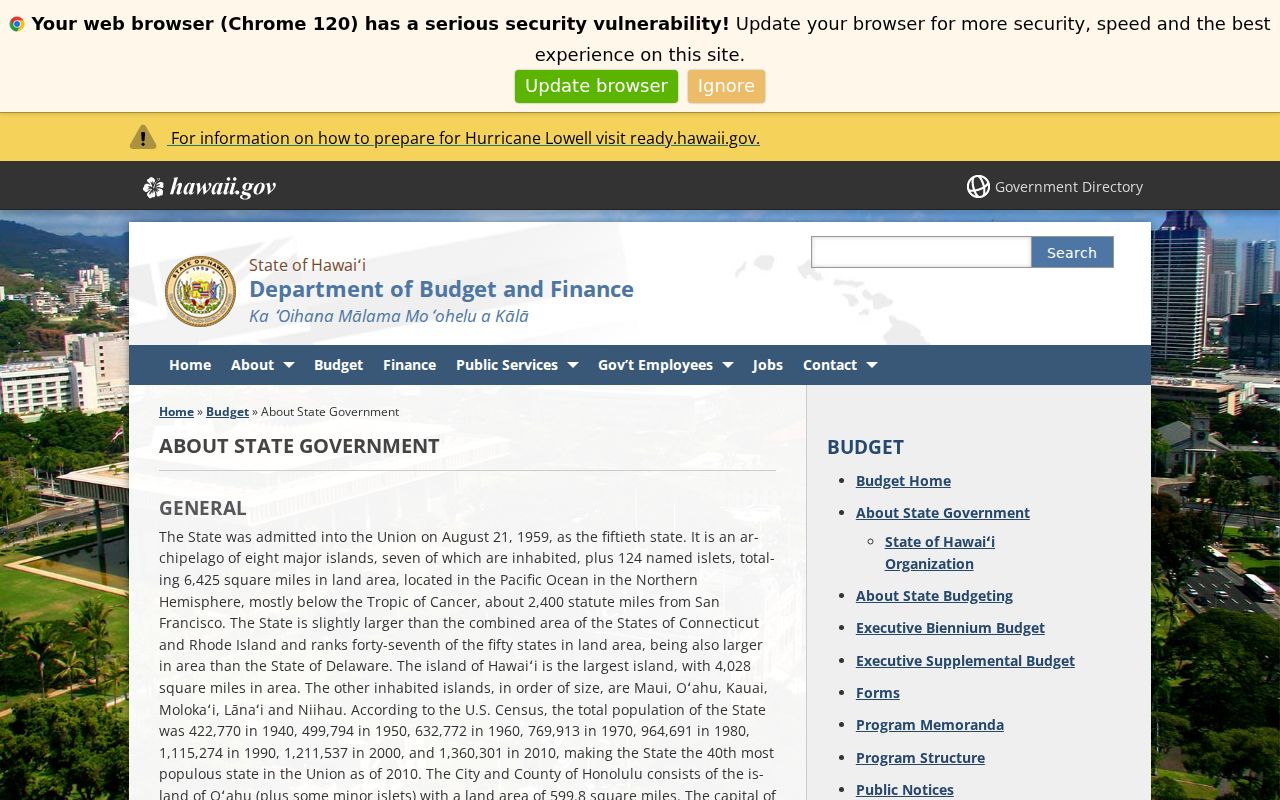Open the Home menu item
This screenshot has width=1280, height=800.
tap(190, 365)
